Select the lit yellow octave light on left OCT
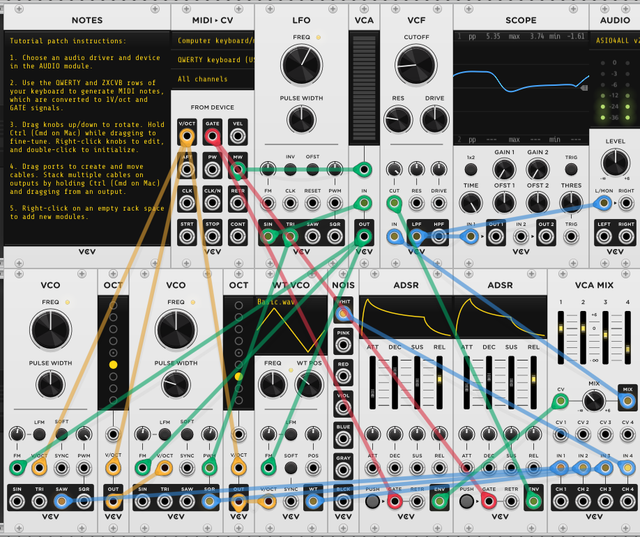The width and height of the screenshot is (640, 537). point(113,364)
